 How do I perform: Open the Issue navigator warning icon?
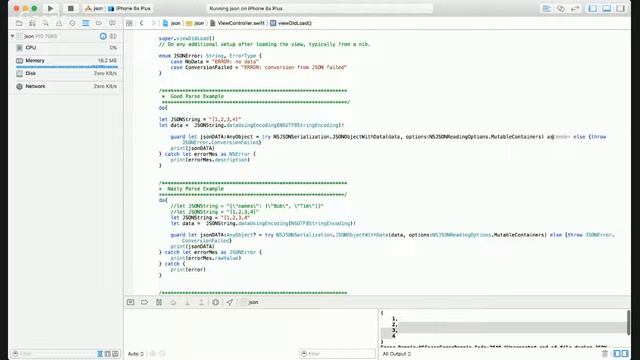click(x=59, y=23)
